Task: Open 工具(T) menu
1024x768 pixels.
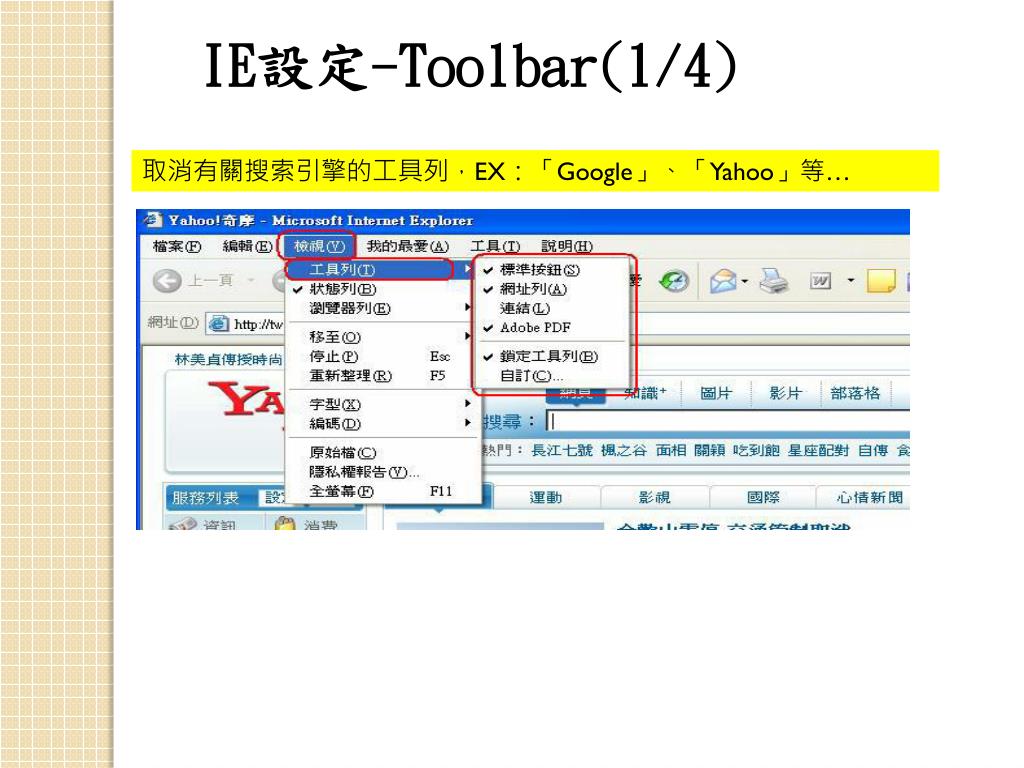Action: (x=495, y=246)
